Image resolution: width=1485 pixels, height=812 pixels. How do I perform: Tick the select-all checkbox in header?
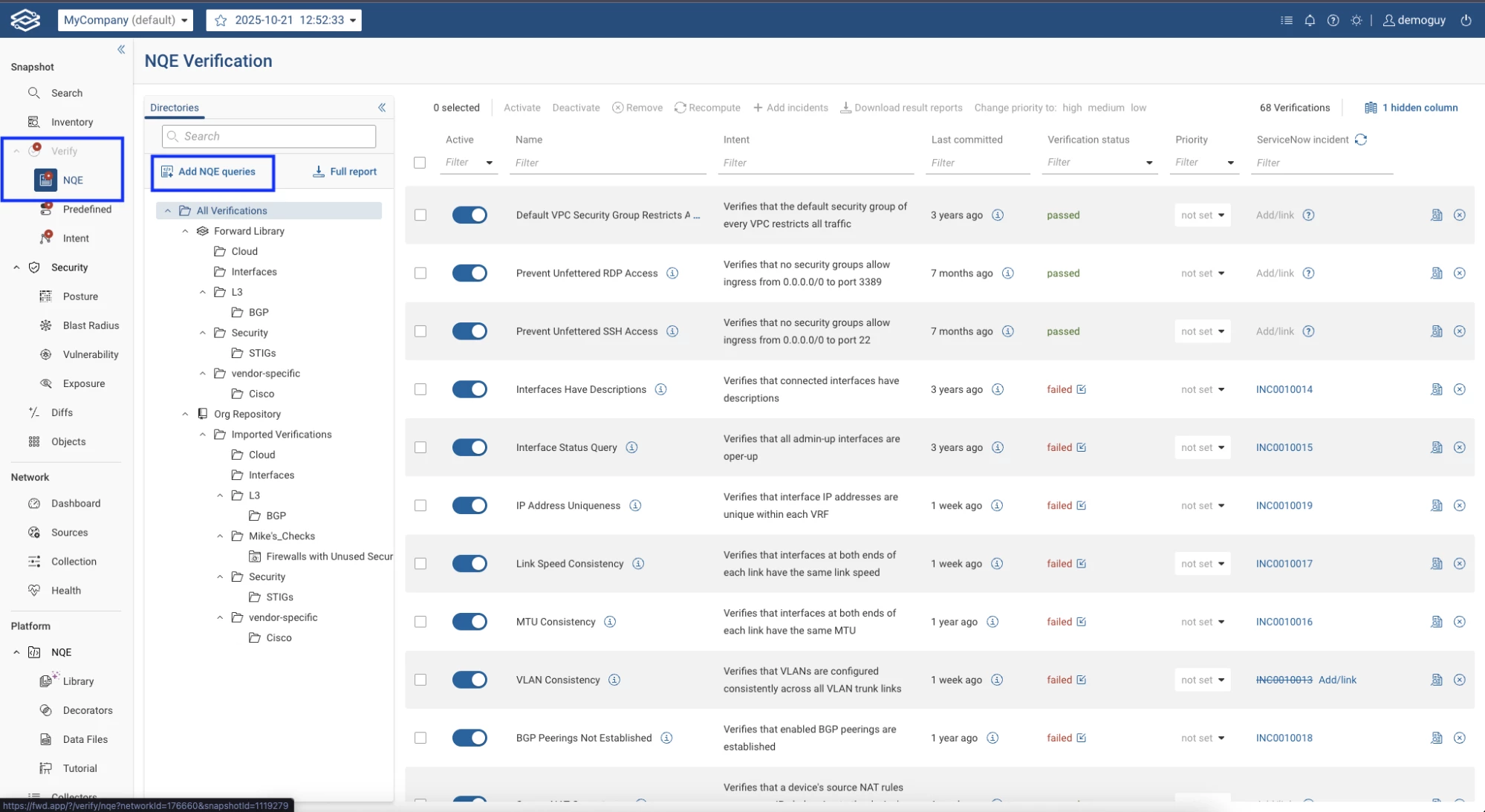[x=420, y=163]
